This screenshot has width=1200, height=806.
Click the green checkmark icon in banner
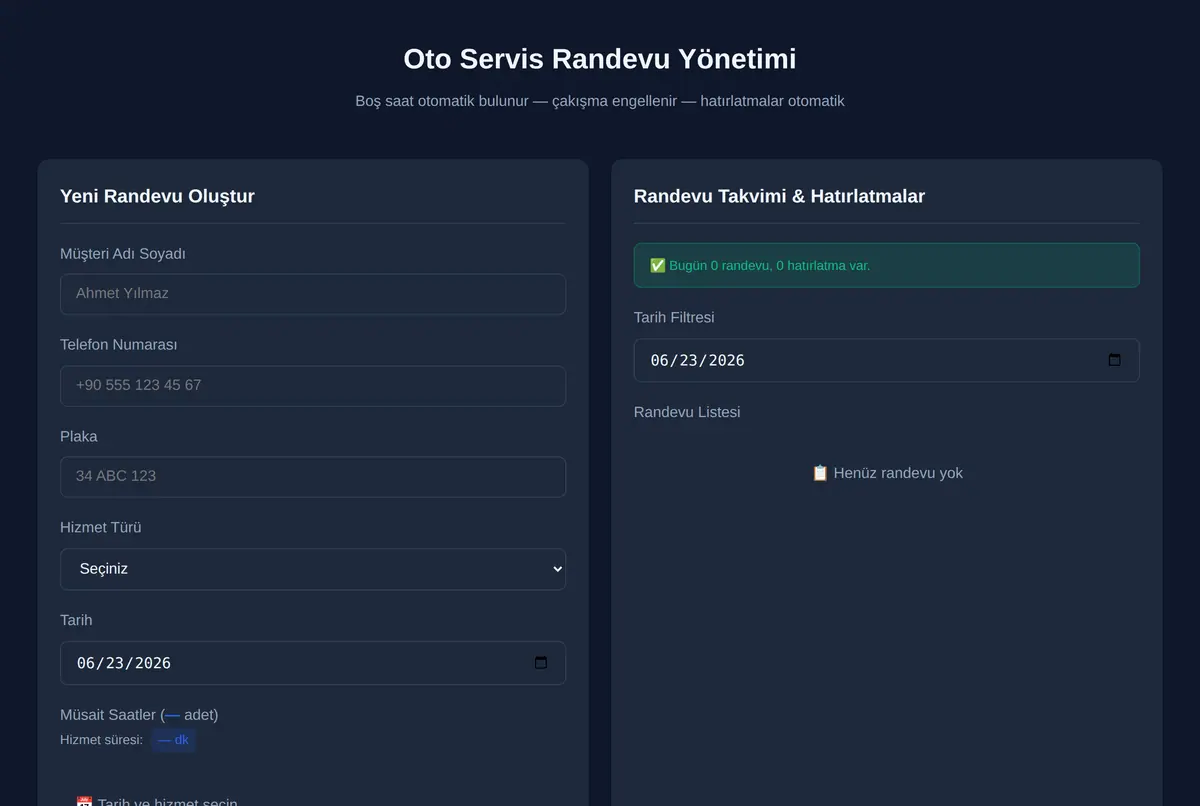pyautogui.click(x=658, y=265)
